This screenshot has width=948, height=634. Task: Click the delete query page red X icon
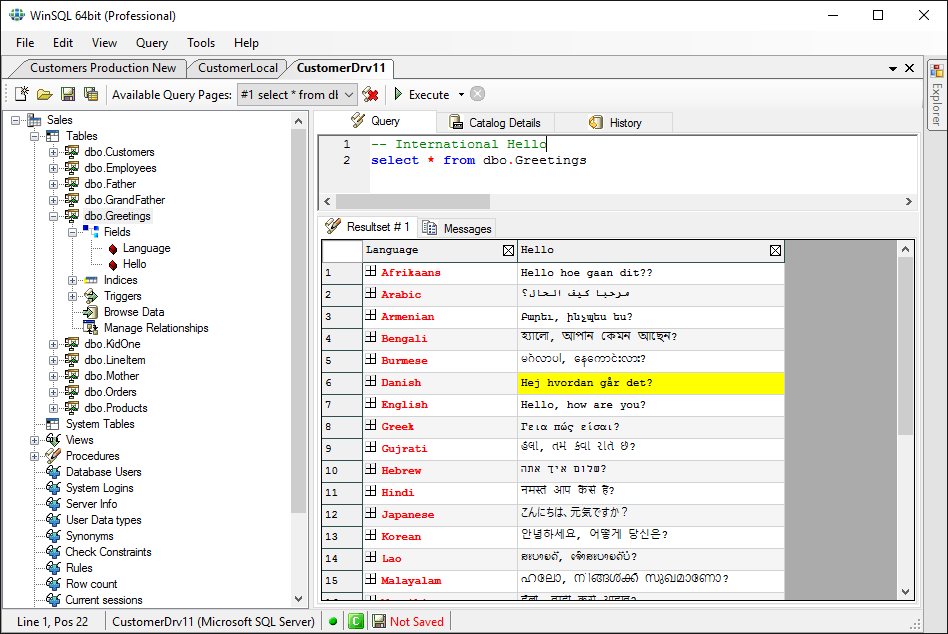click(370, 94)
